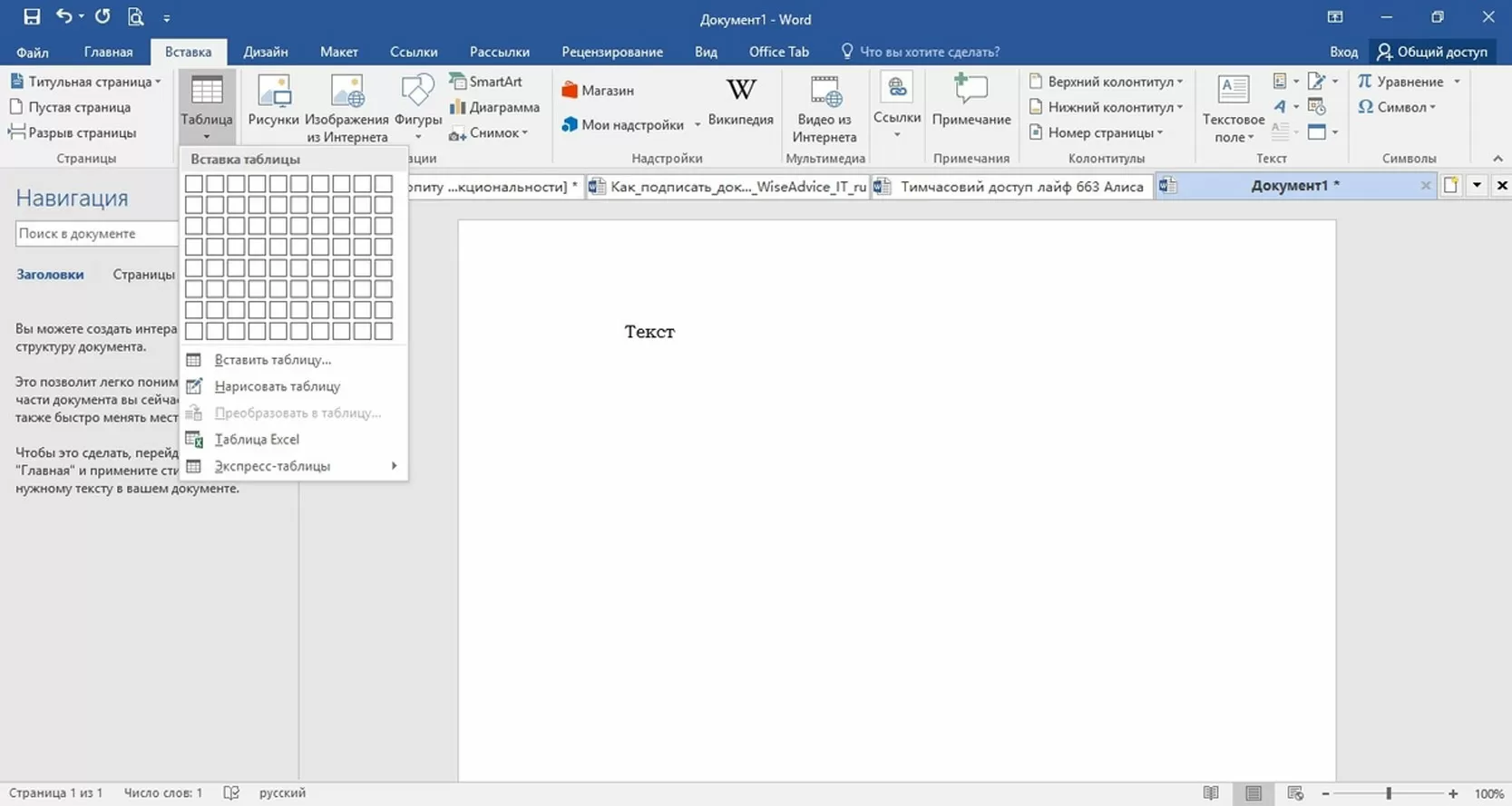Click the Общий доступ share button
The height and width of the screenshot is (806, 1512).
click(x=1432, y=52)
